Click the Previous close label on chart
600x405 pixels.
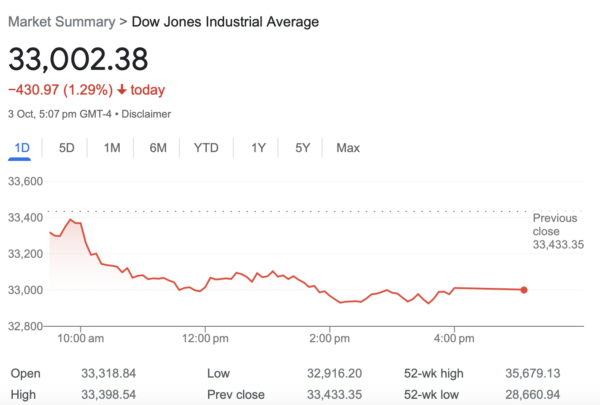point(556,224)
